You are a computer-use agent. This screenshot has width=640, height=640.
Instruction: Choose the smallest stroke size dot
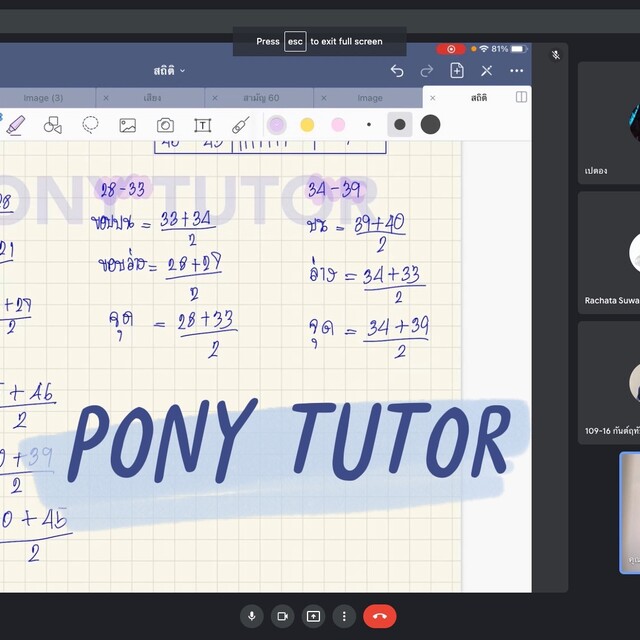(x=369, y=125)
